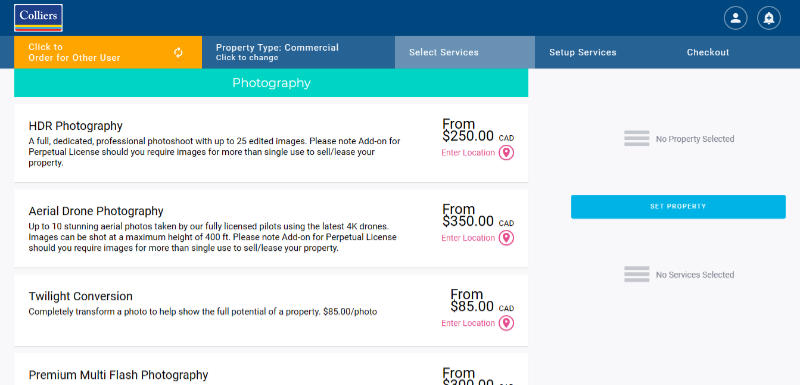800x385 pixels.
Task: Click the No Services Selected list icon
Action: 637,274
